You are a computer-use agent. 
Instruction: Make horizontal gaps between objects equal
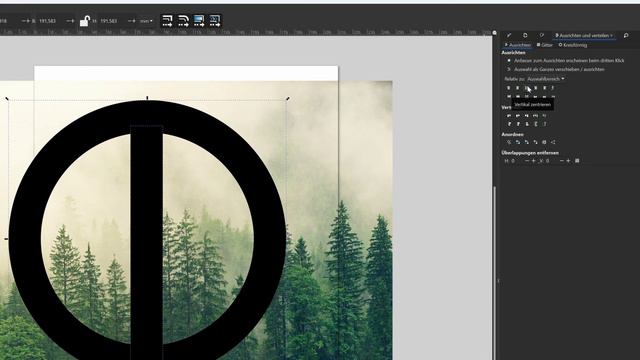pos(536,116)
